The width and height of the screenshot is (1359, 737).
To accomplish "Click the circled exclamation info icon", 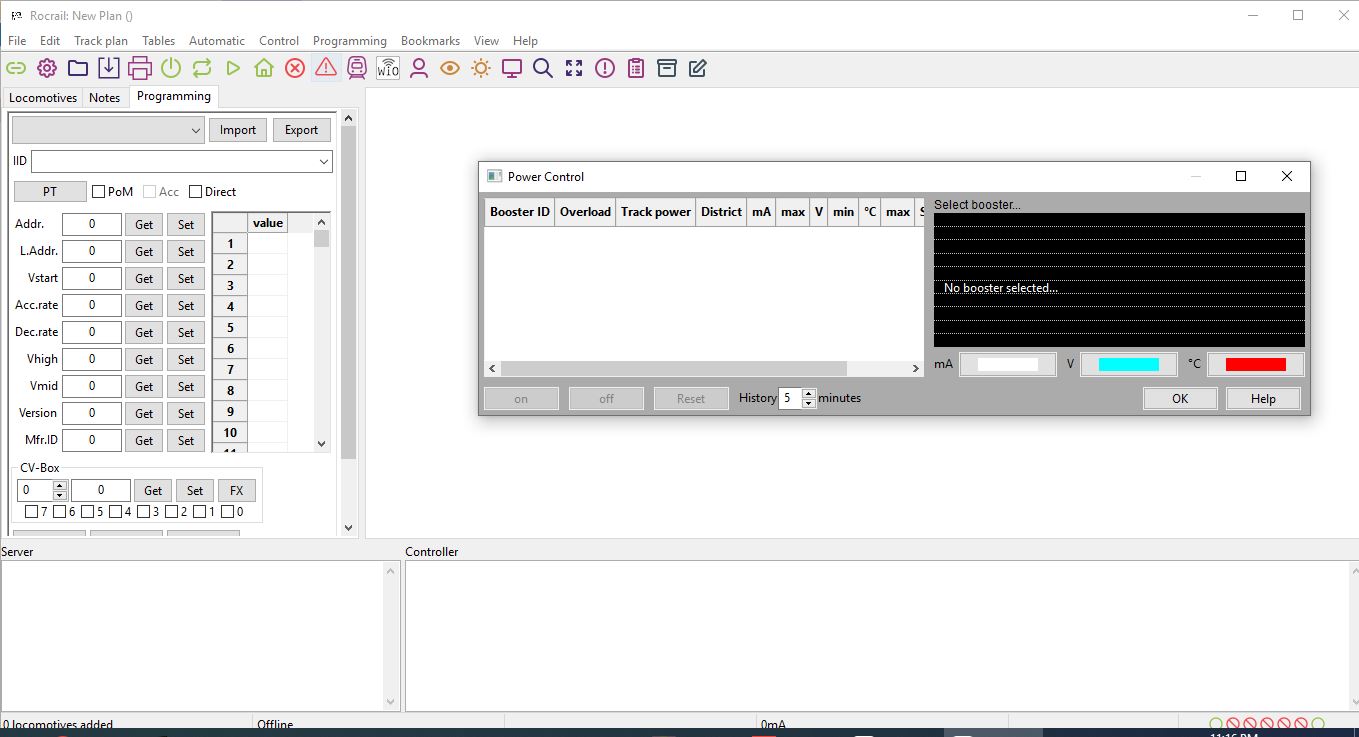I will coord(605,68).
